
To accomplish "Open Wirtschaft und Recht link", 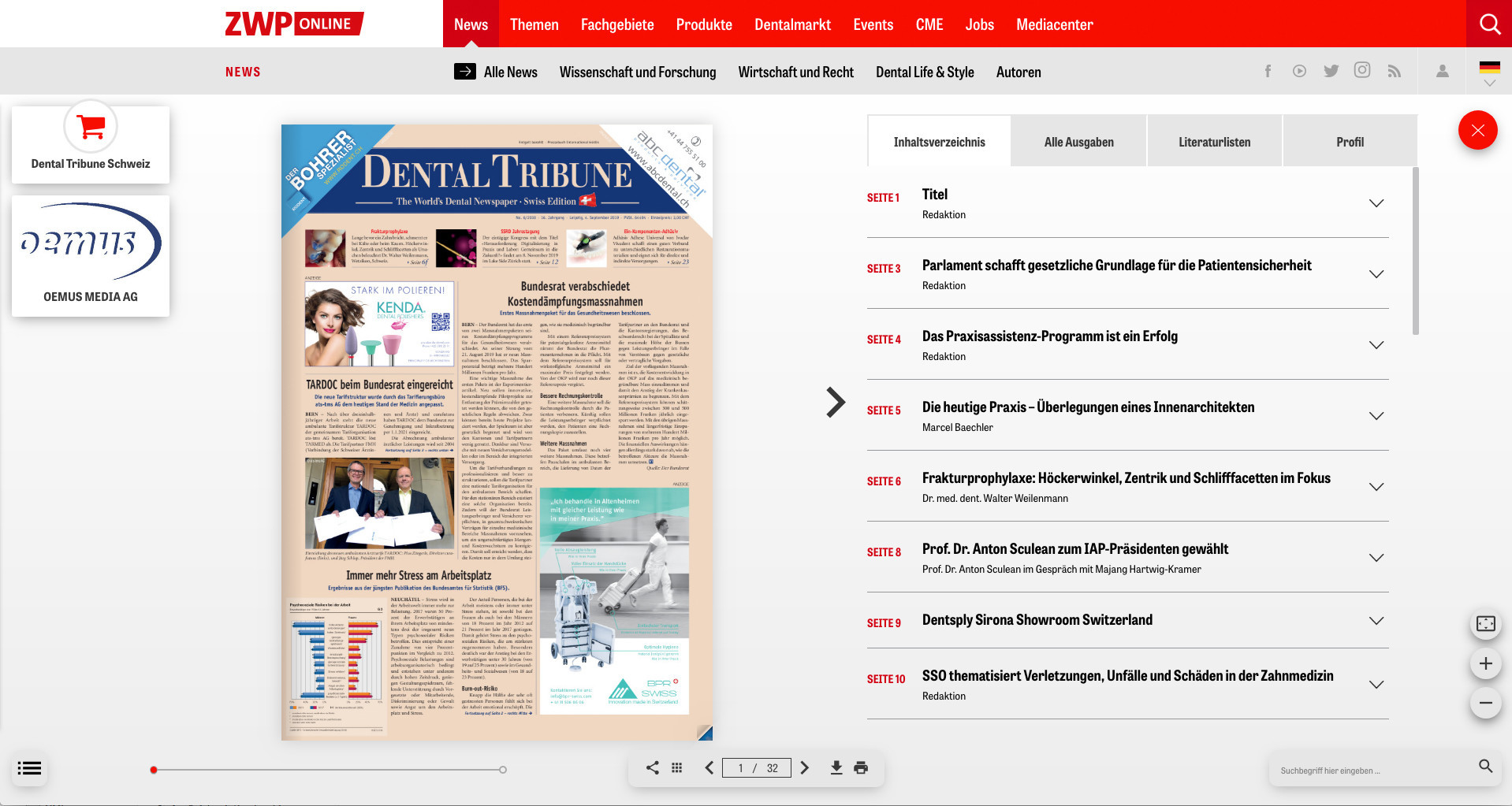I will click(795, 72).
